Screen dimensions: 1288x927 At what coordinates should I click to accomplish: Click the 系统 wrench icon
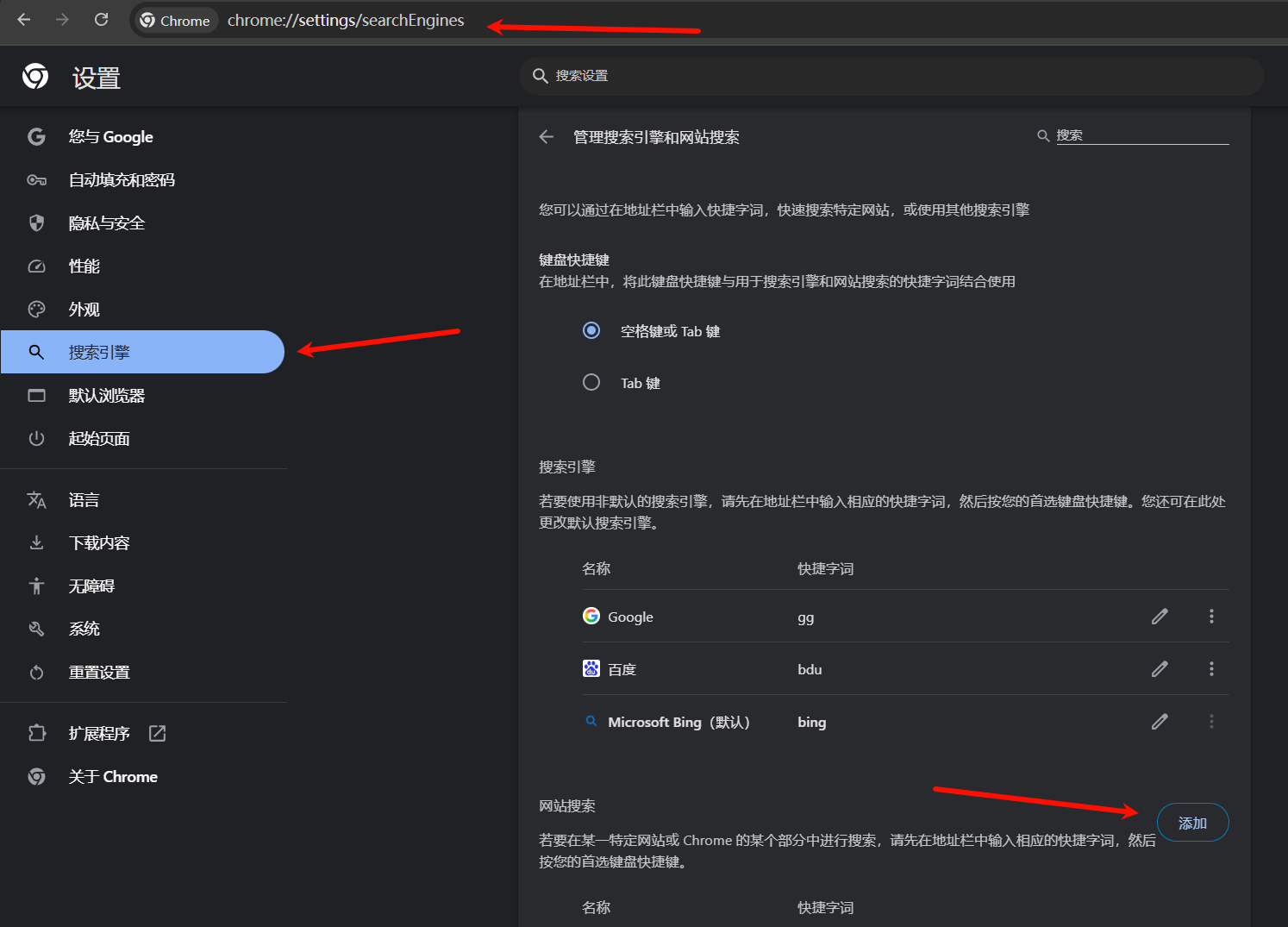pos(36,629)
